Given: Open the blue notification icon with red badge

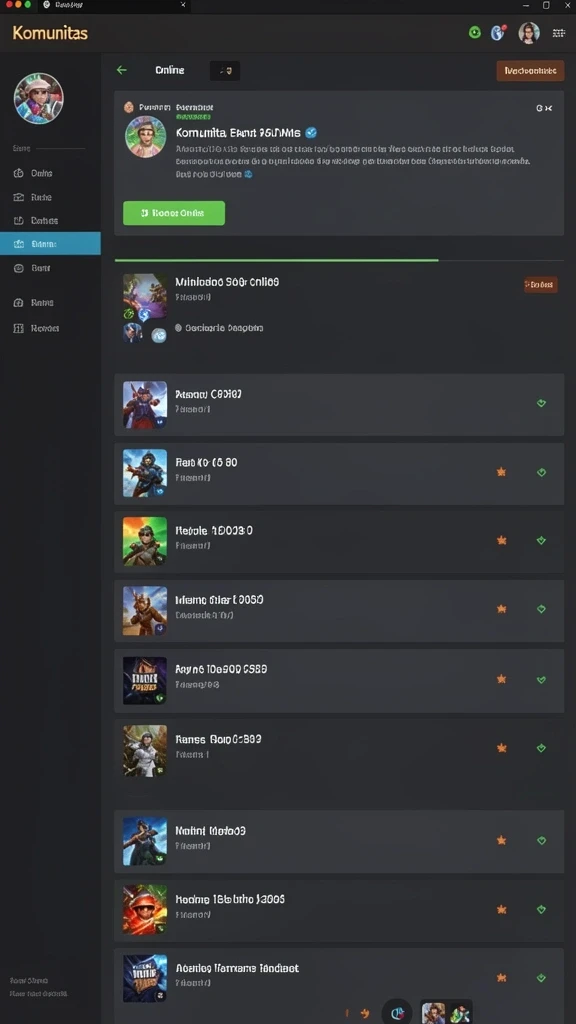Looking at the screenshot, I should click(x=498, y=32).
